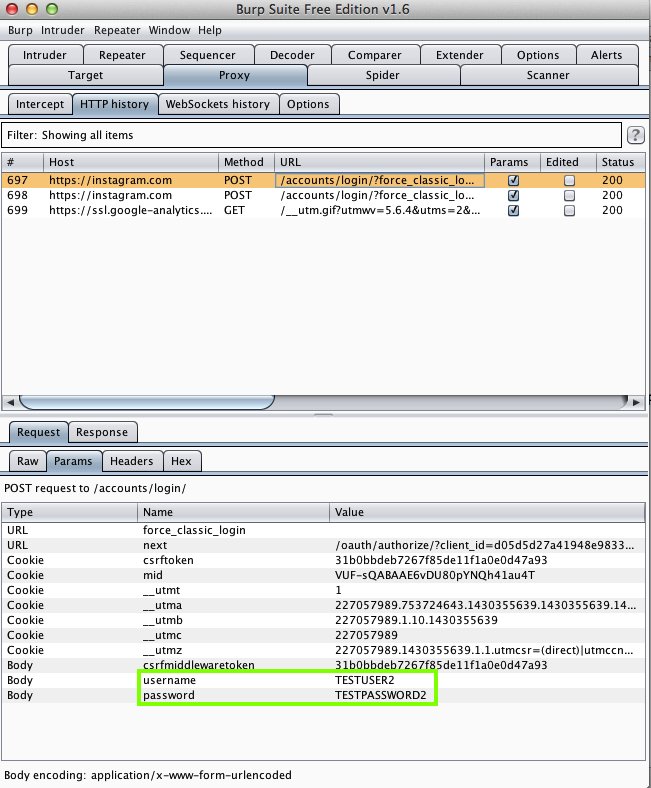Image resolution: width=651 pixels, height=788 pixels.
Task: Toggle Edited checkbox for request 697
Action: 569,180
